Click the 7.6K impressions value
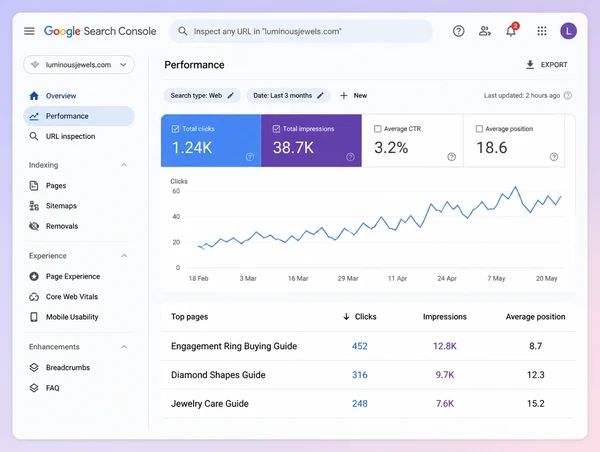 click(445, 403)
